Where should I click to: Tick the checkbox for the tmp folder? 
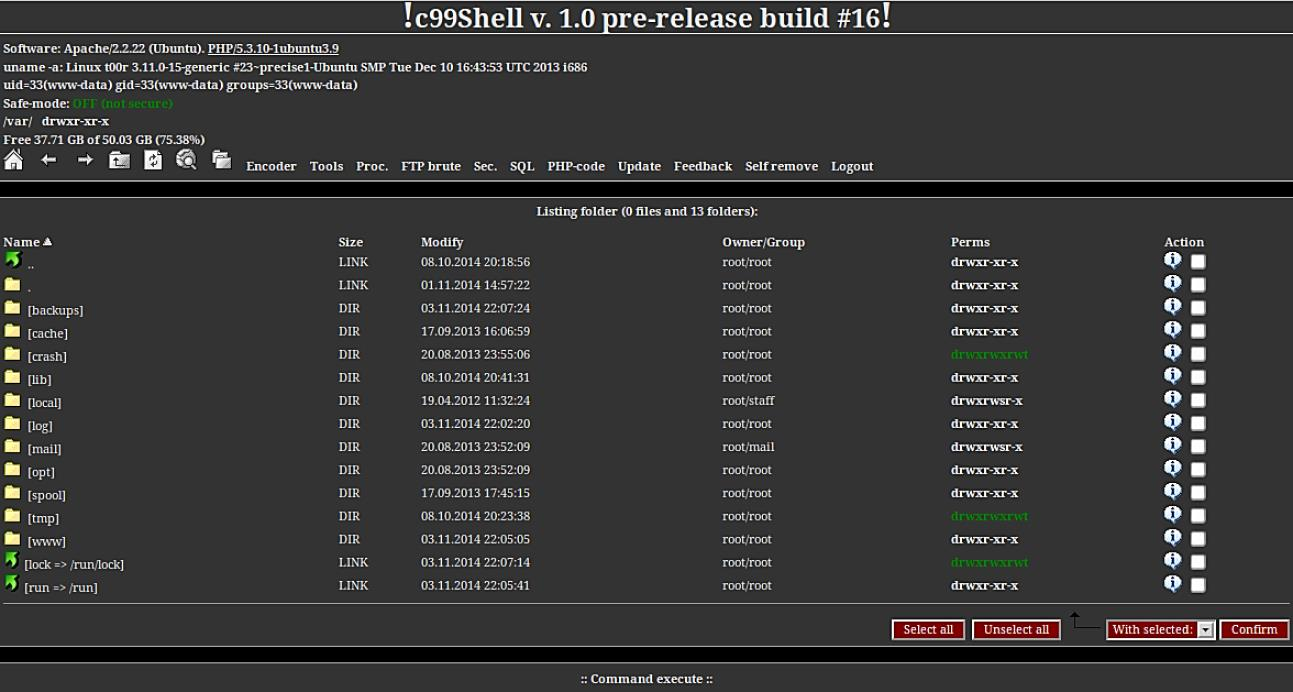(x=1198, y=517)
